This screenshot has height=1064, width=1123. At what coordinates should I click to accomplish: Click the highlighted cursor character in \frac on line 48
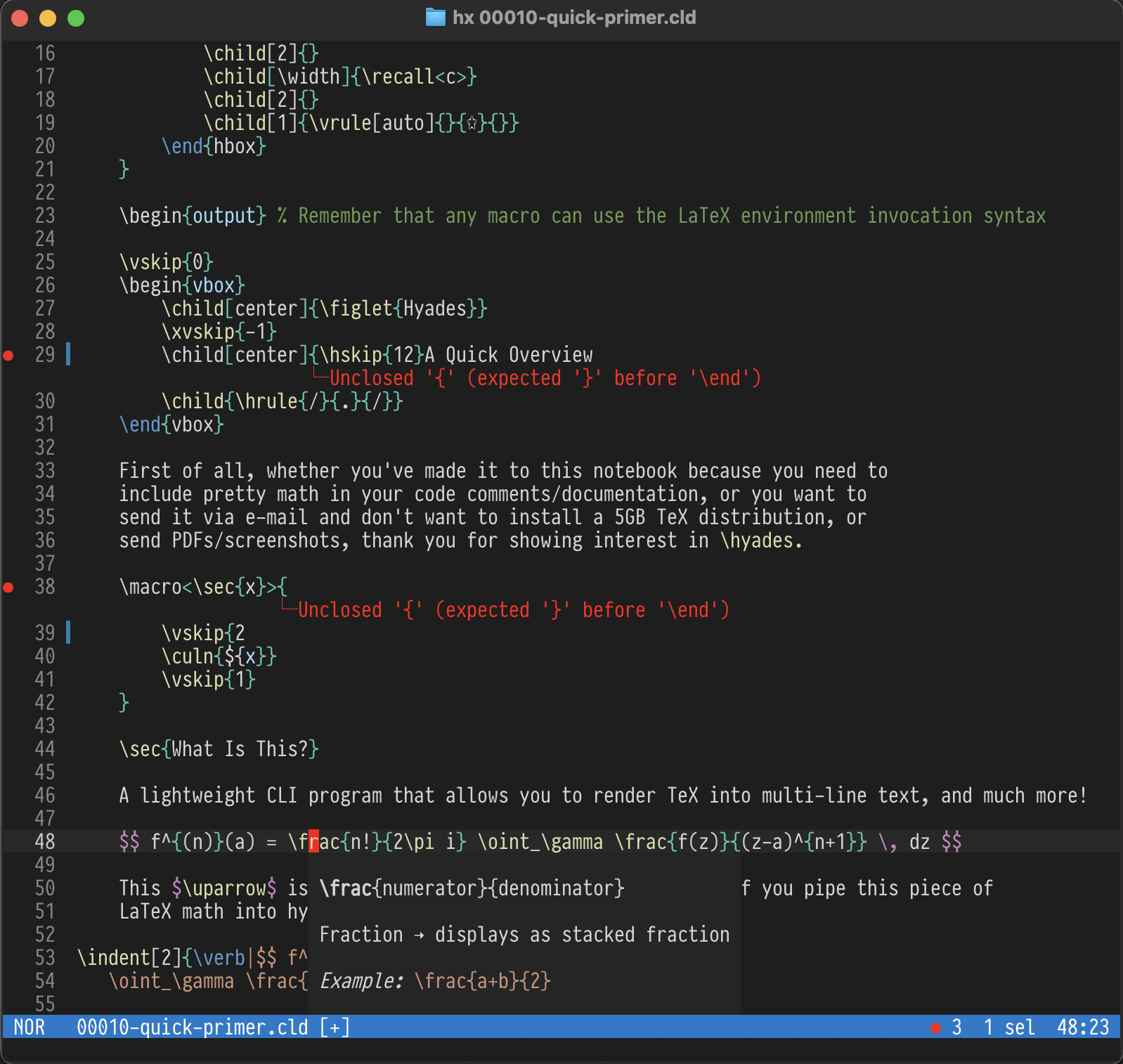click(314, 842)
